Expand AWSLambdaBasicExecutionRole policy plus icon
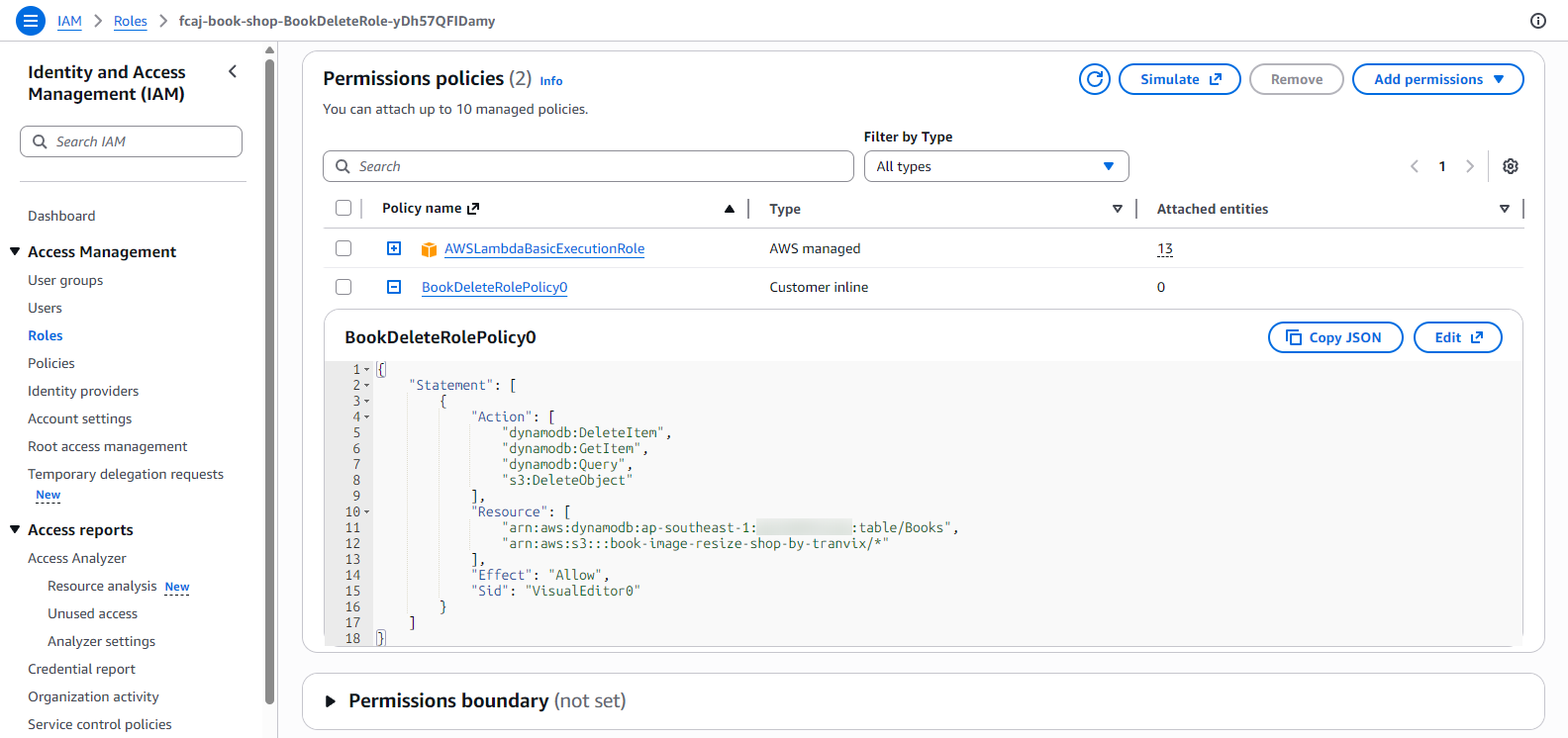This screenshot has width=1568, height=738. coord(394,248)
